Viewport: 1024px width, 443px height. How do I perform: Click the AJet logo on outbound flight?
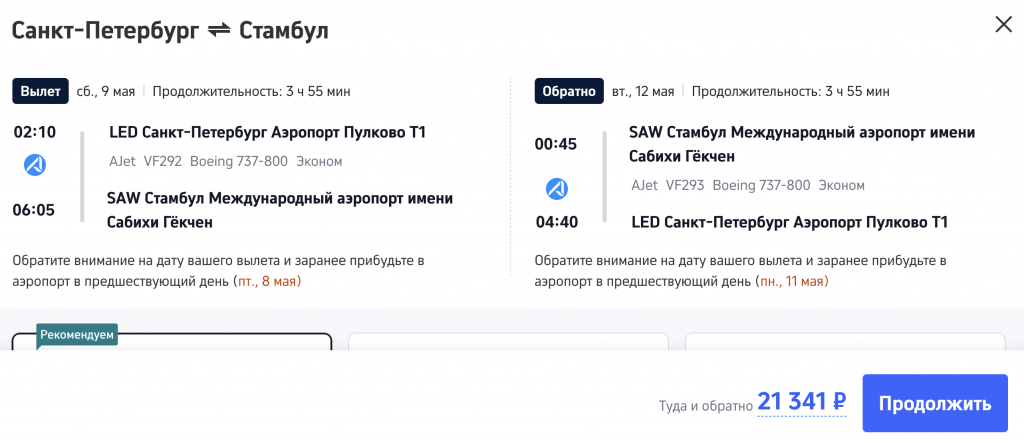[x=35, y=165]
